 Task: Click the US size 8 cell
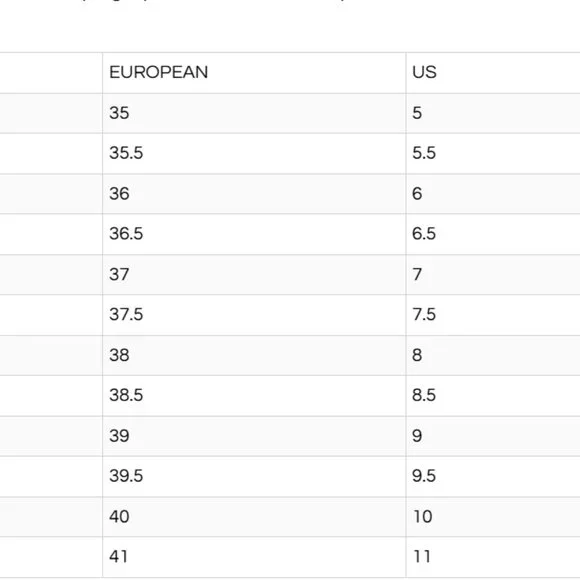(493, 355)
